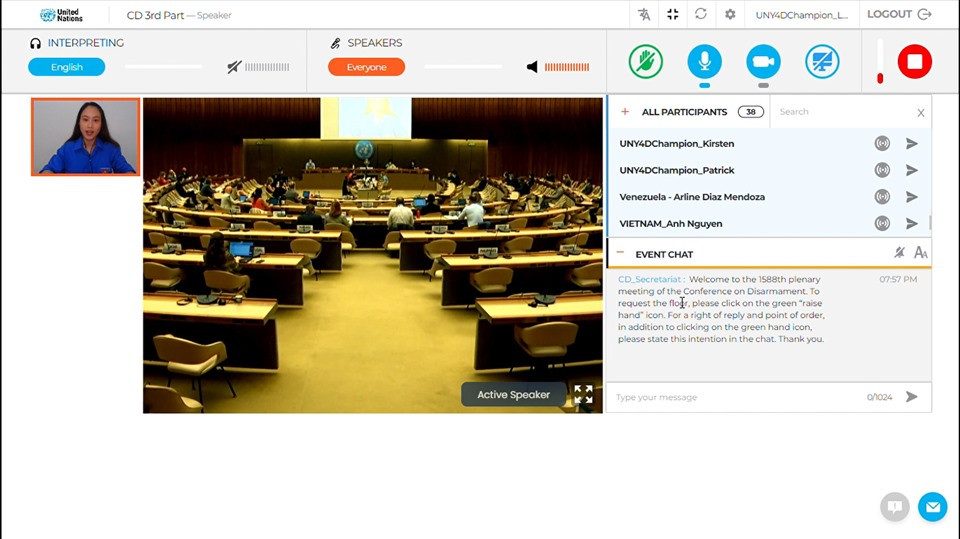Click the red stop button
The height and width of the screenshot is (539, 960).
click(x=914, y=62)
